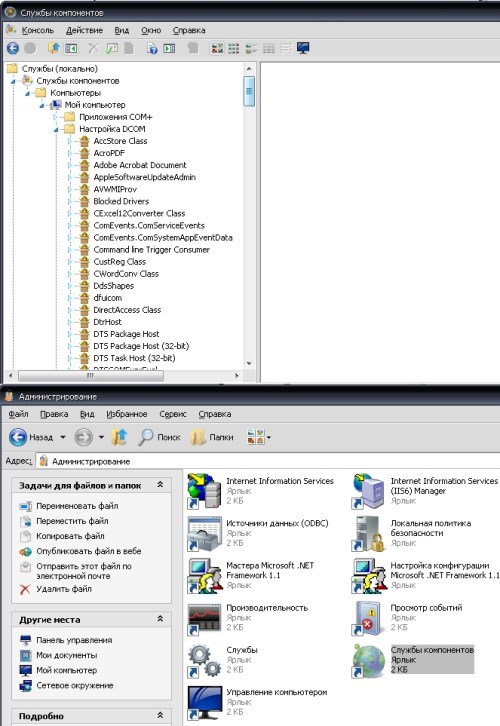Click the Папки folders button
The image size is (500, 726).
pos(212,437)
